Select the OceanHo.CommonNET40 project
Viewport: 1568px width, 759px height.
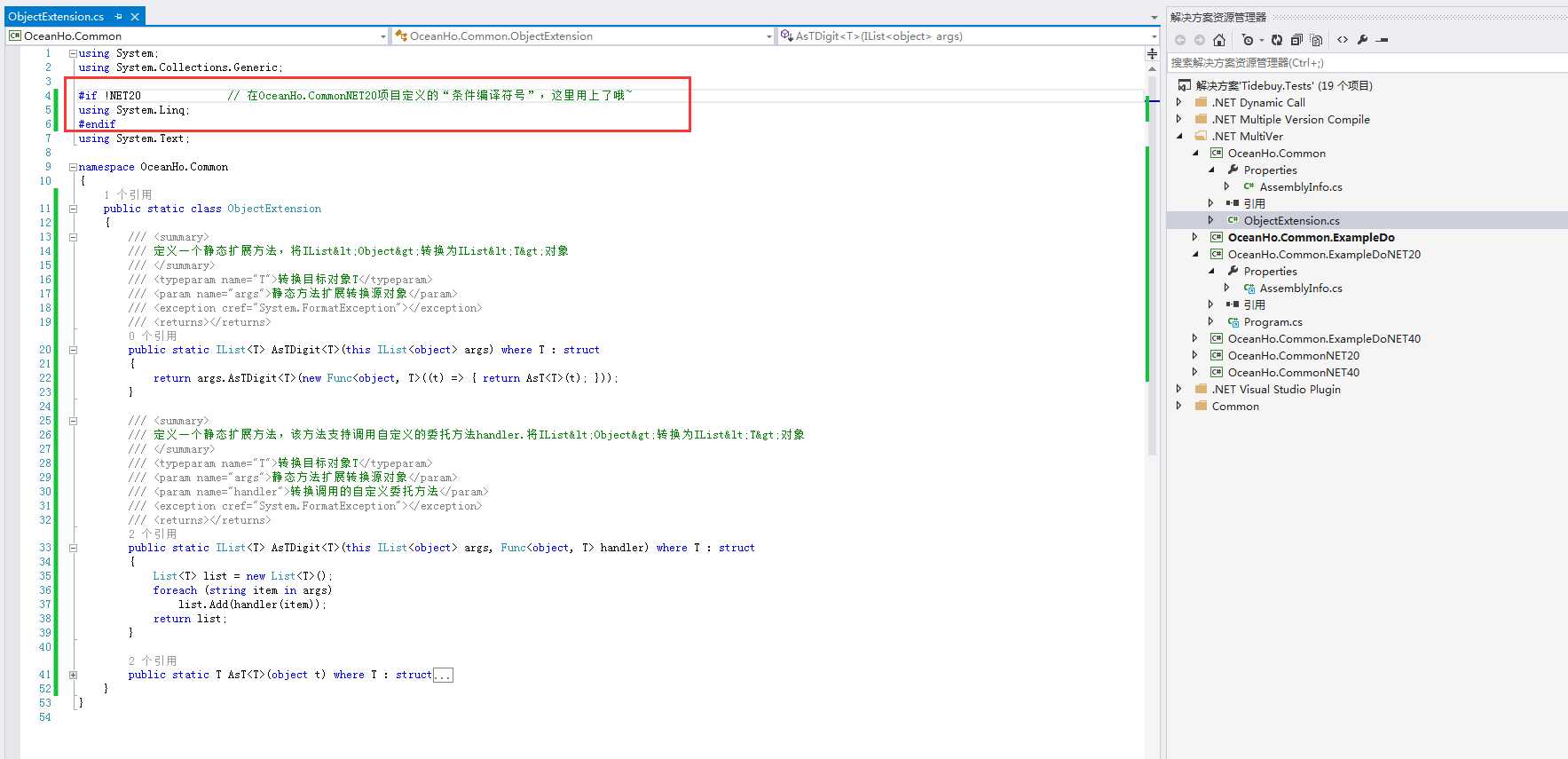(x=1294, y=372)
